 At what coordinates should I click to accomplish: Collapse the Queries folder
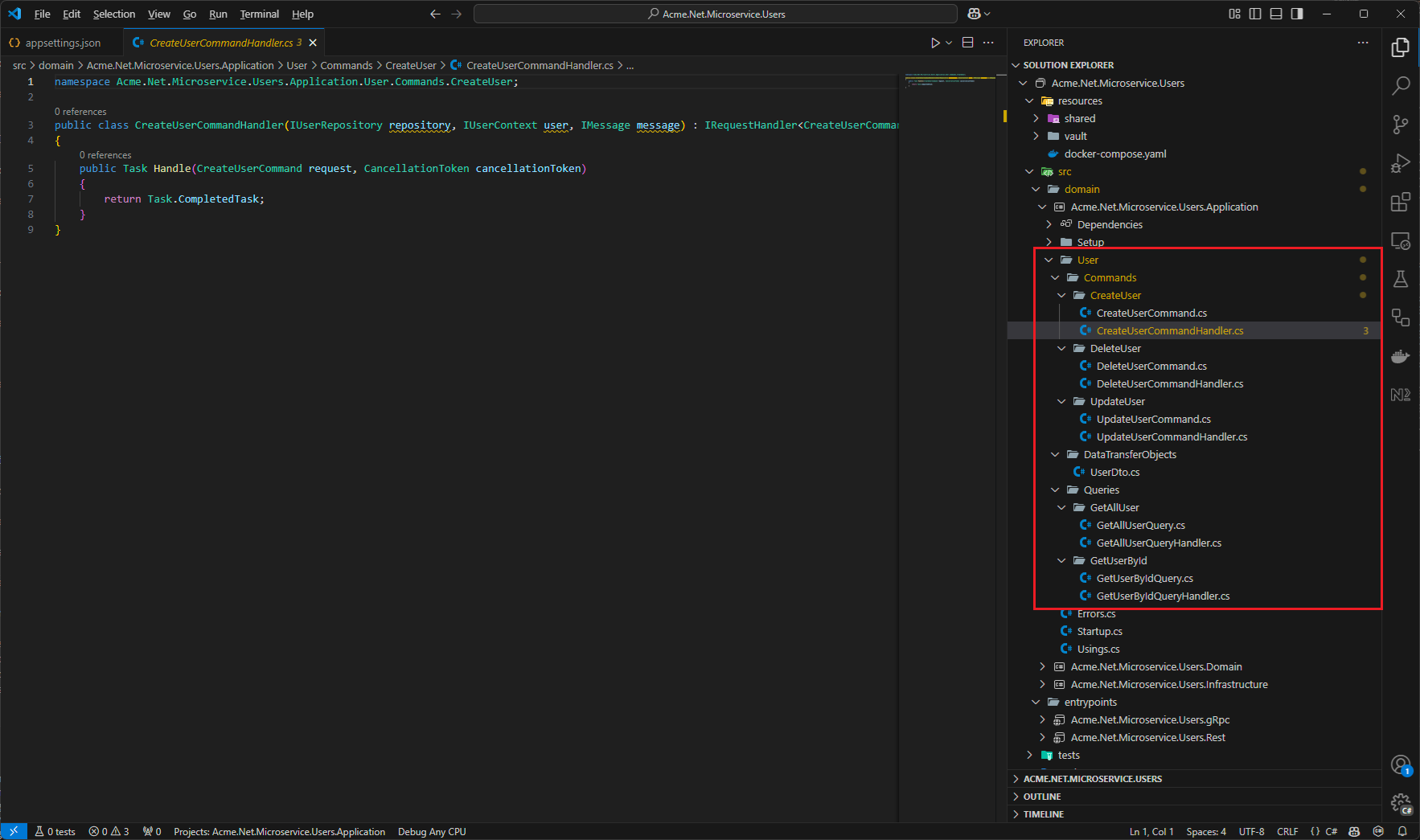point(1055,490)
